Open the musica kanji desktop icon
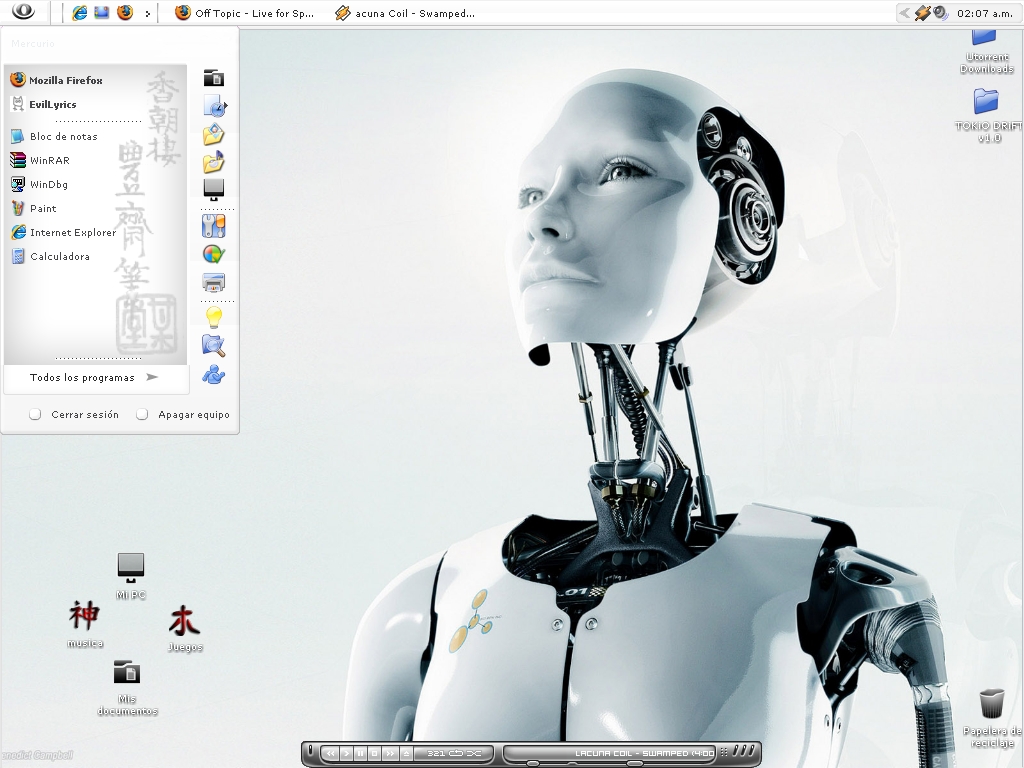Image resolution: width=1024 pixels, height=768 pixels. [x=85, y=624]
